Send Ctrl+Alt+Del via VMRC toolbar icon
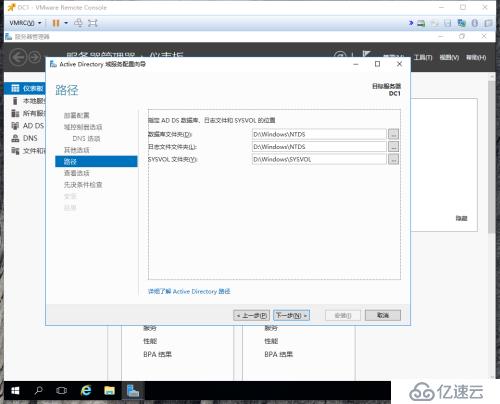The image size is (500, 404). click(x=78, y=23)
